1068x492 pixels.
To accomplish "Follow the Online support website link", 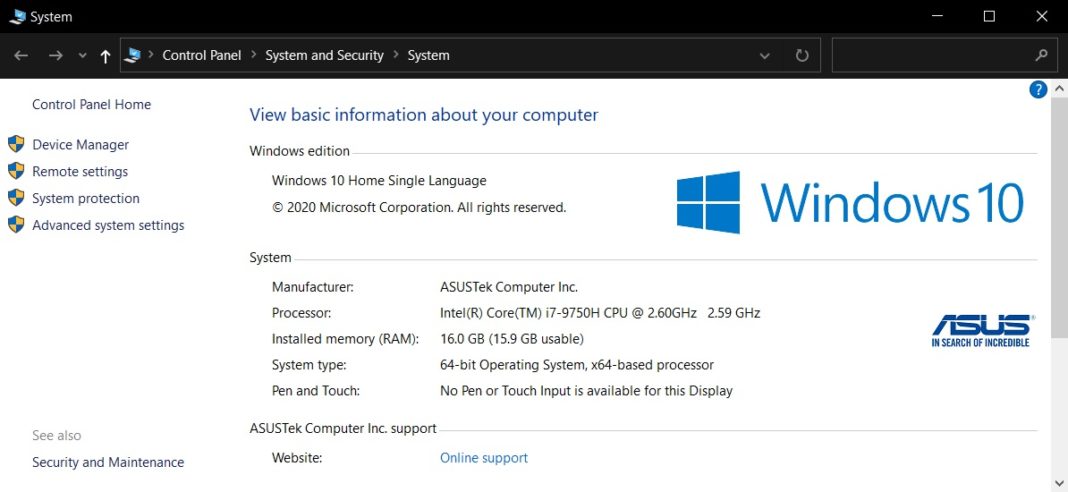I will tap(484, 458).
